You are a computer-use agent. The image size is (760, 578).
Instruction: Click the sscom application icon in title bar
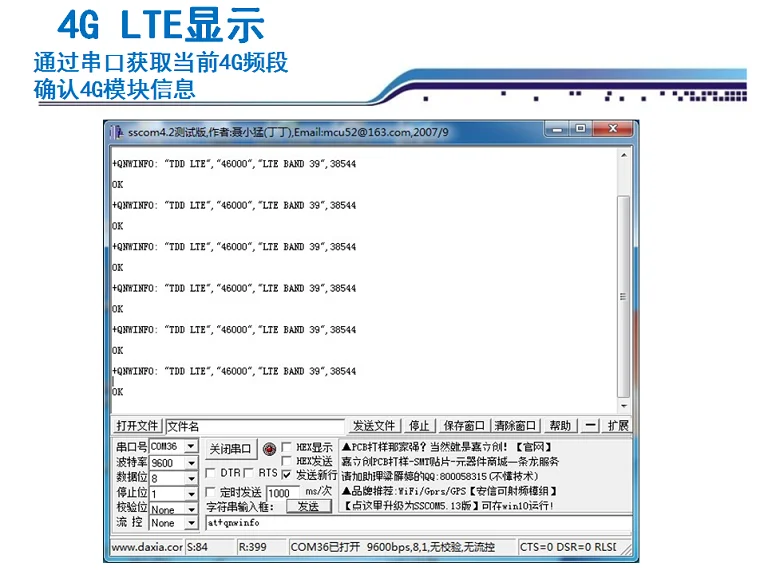click(x=116, y=132)
